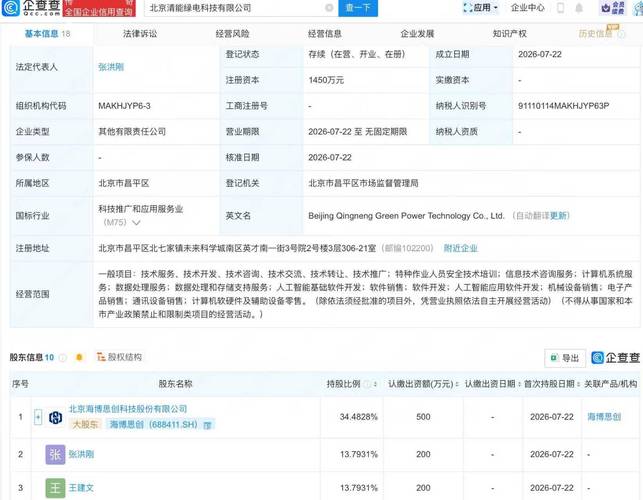This screenshot has height=500, width=643.
Task: Open notifications bell icon
Action: pyautogui.click(x=579, y=8)
